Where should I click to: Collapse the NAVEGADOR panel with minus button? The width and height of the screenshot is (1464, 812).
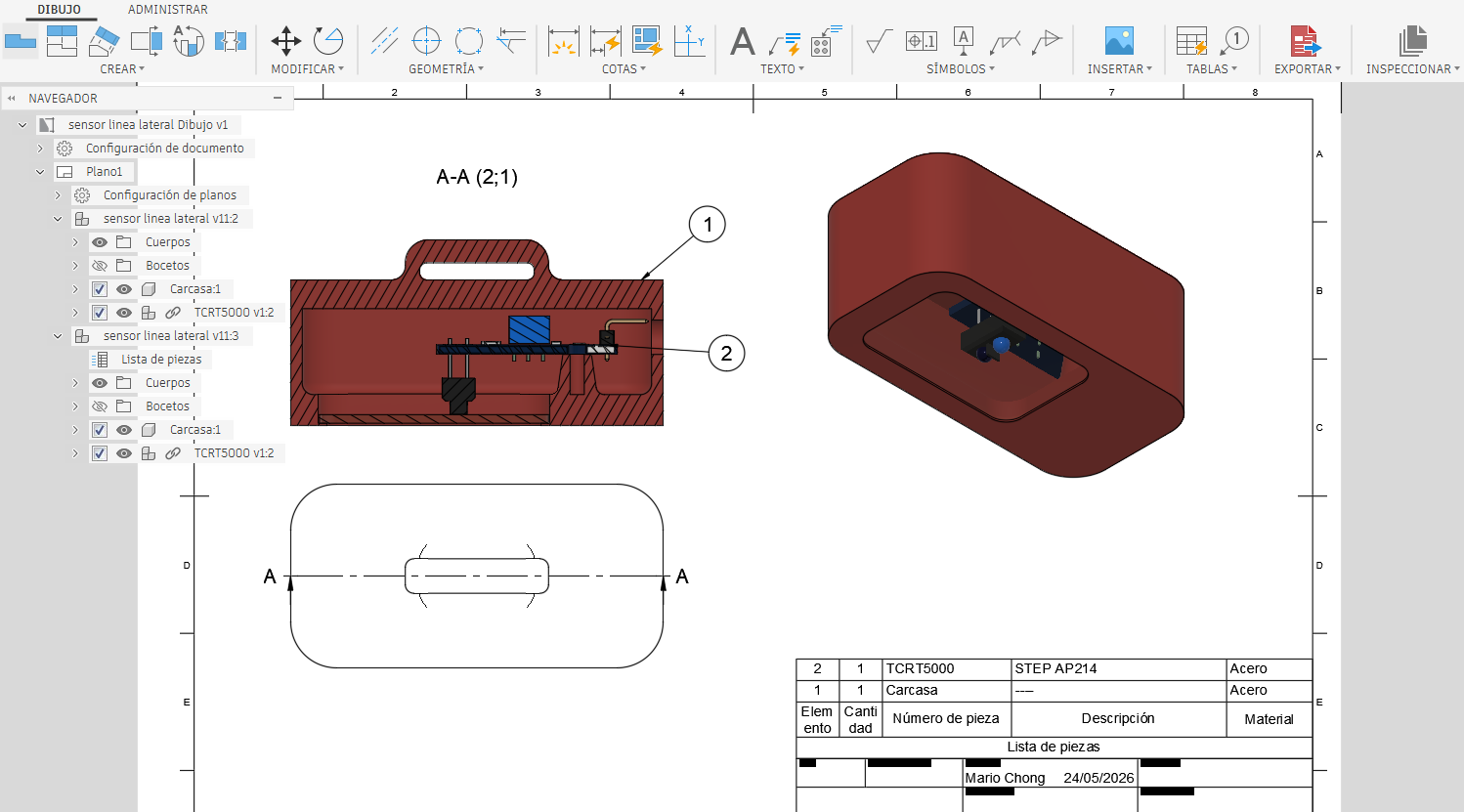[278, 98]
